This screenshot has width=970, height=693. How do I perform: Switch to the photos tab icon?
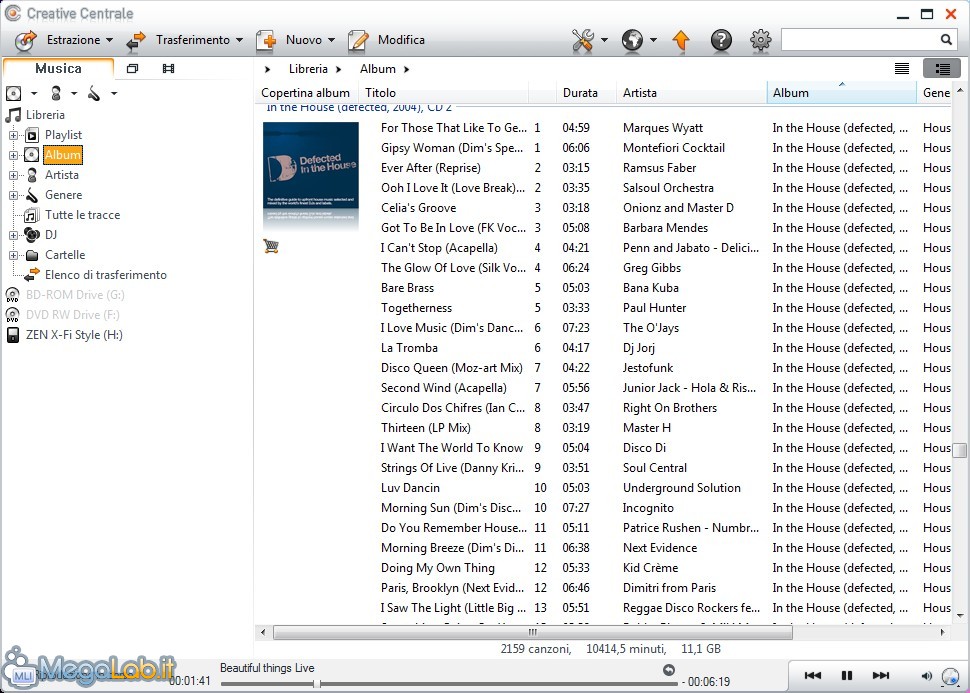point(132,69)
